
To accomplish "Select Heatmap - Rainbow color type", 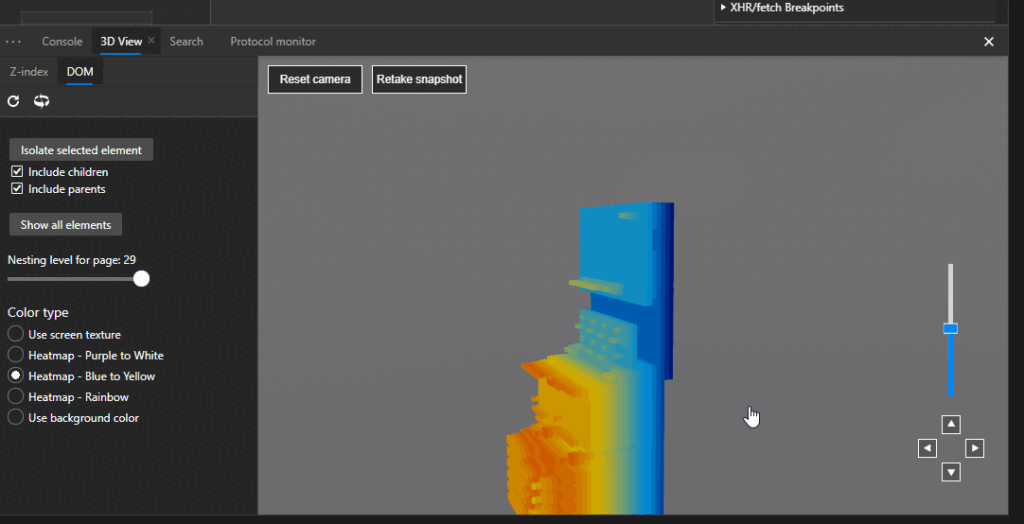I will 16,397.
